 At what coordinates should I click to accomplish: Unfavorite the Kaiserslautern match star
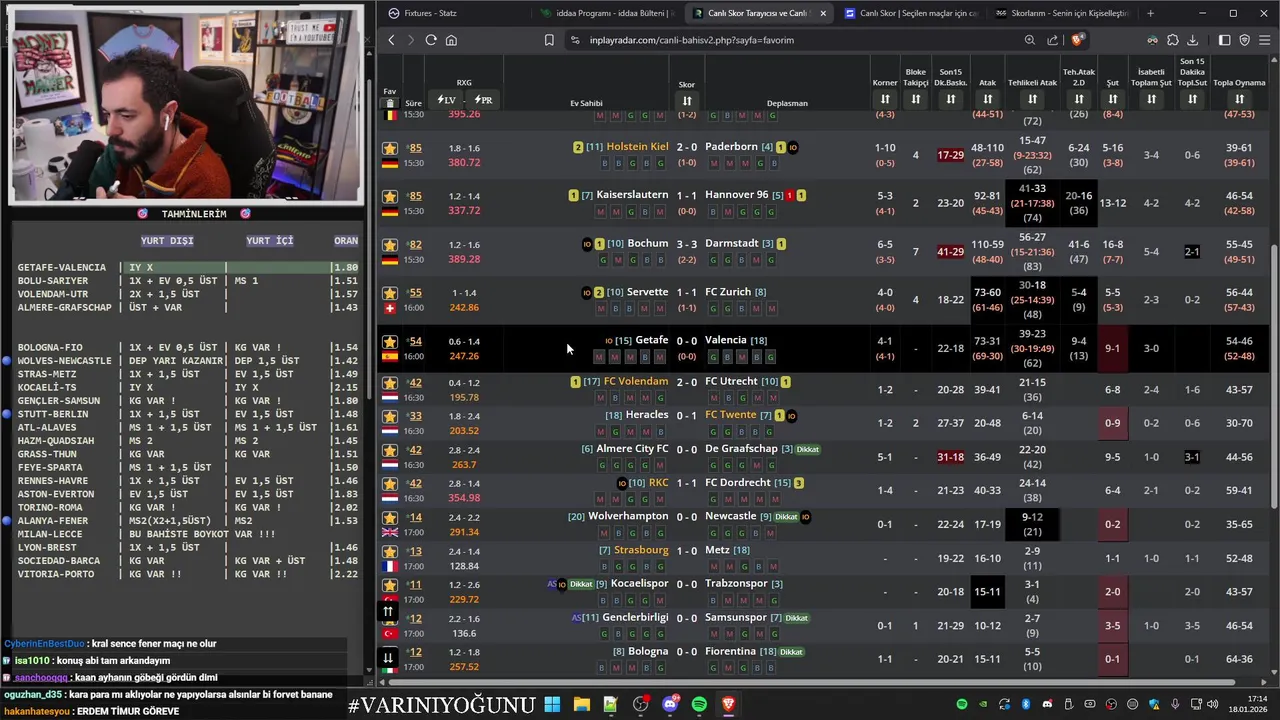coord(390,196)
